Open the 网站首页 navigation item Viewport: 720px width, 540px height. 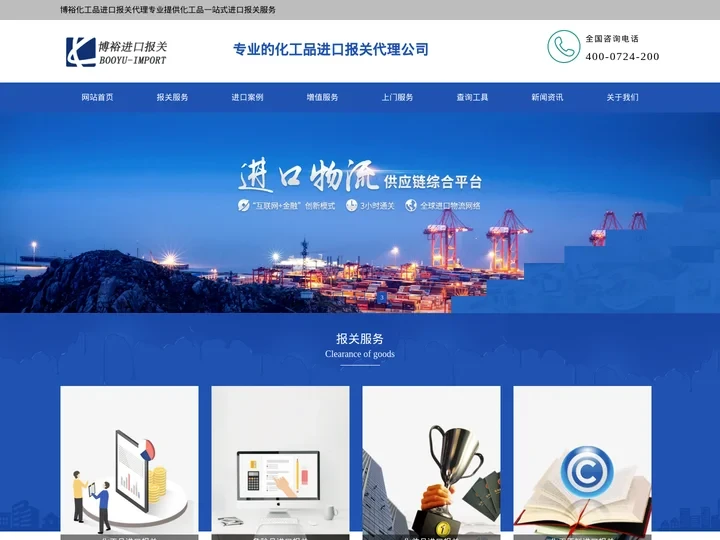click(97, 97)
